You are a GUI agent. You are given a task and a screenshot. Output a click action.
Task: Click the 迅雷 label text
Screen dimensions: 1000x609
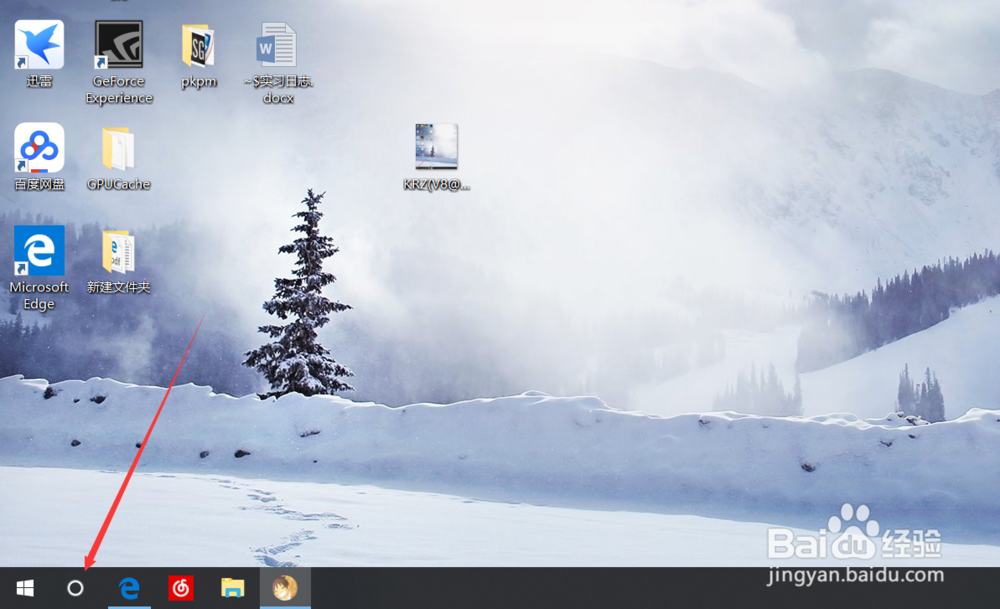(x=39, y=81)
